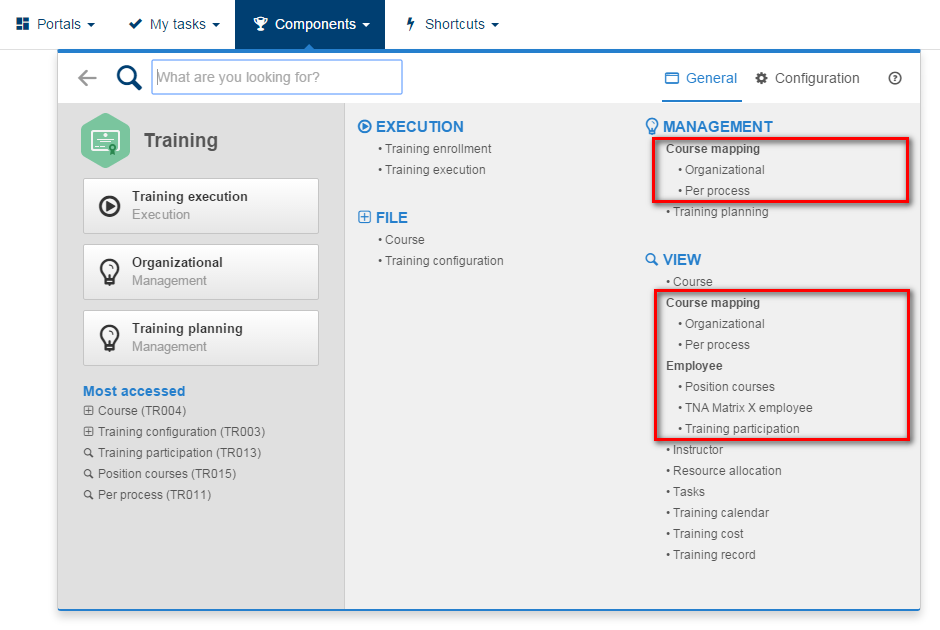Open the Components dropdown menu
This screenshot has height=630, width=940.
pyautogui.click(x=310, y=24)
